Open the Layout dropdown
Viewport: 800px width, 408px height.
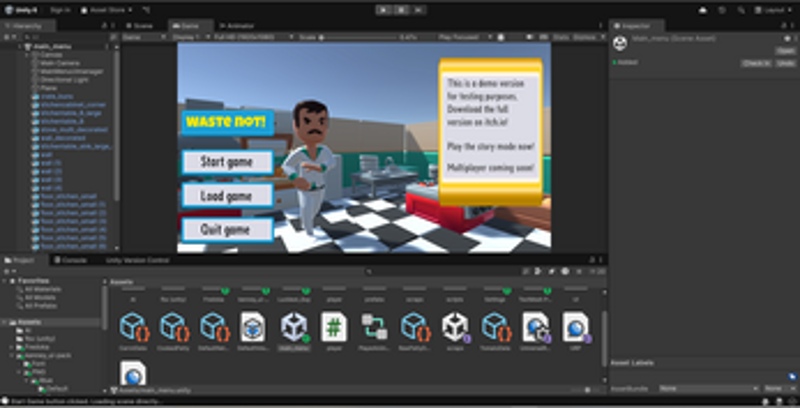775,9
